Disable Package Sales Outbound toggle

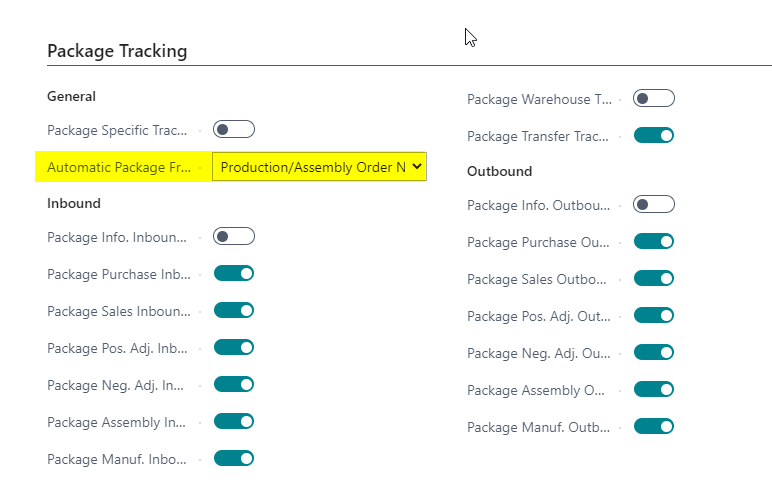click(x=654, y=279)
